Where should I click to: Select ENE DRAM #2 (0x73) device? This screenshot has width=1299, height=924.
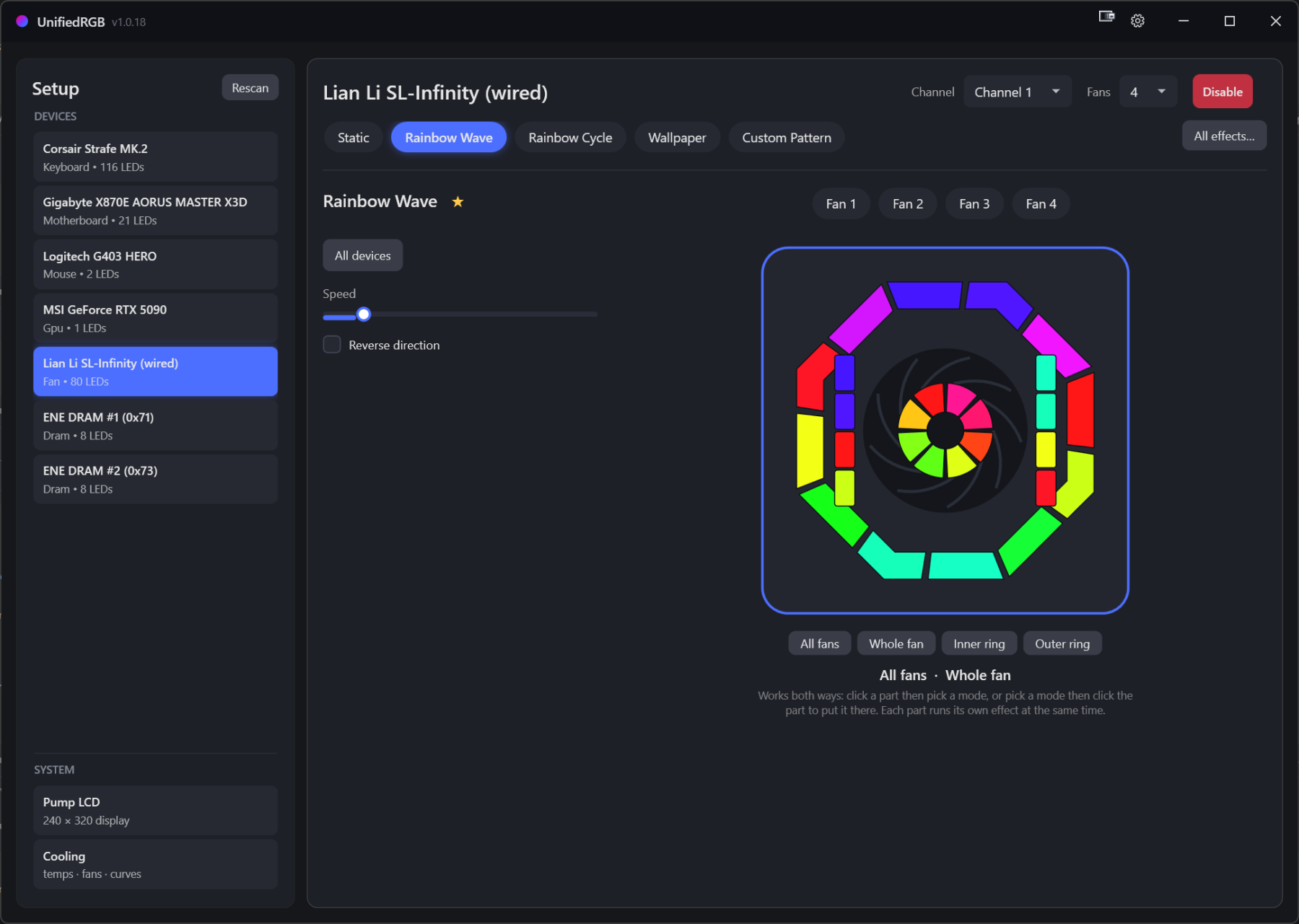(x=155, y=479)
